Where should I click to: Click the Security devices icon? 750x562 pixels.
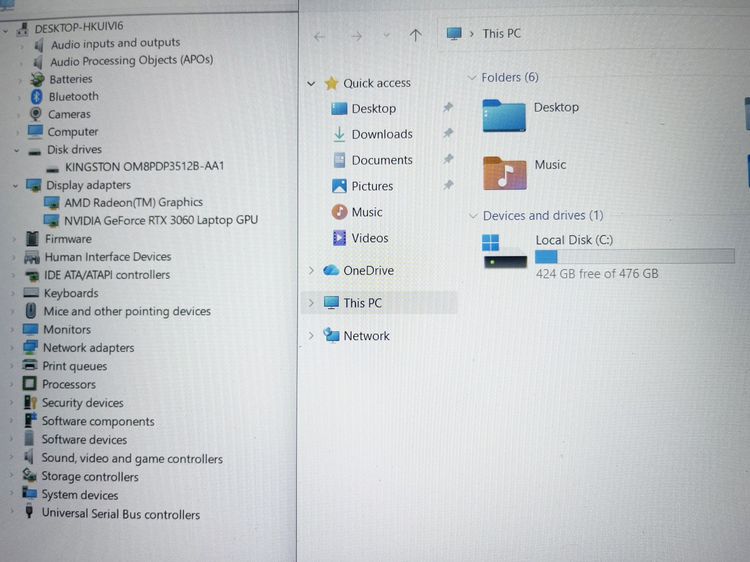pyautogui.click(x=30, y=402)
